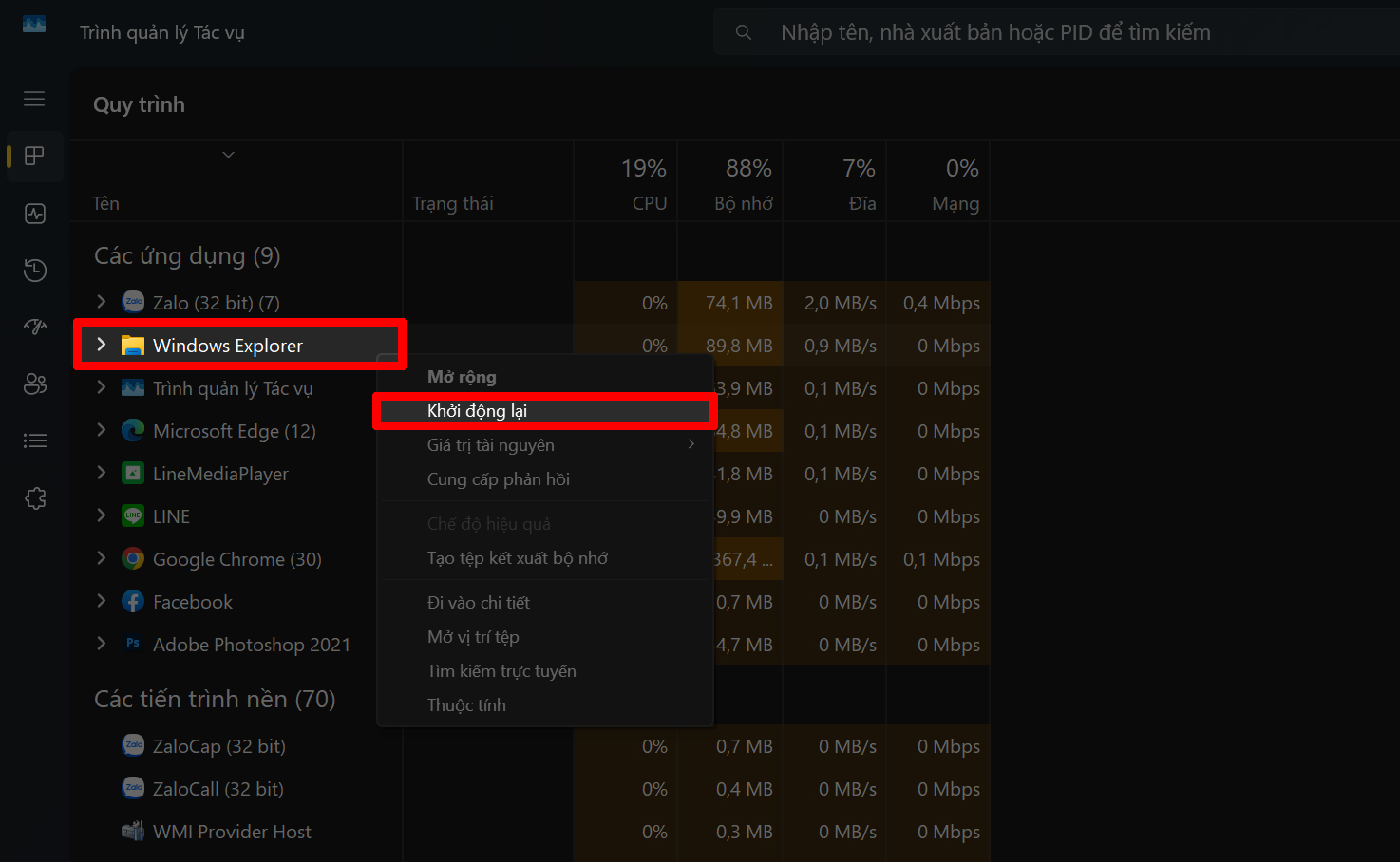Click the Google Chrome app icon
Screen dimensions: 1400x862
[133, 559]
